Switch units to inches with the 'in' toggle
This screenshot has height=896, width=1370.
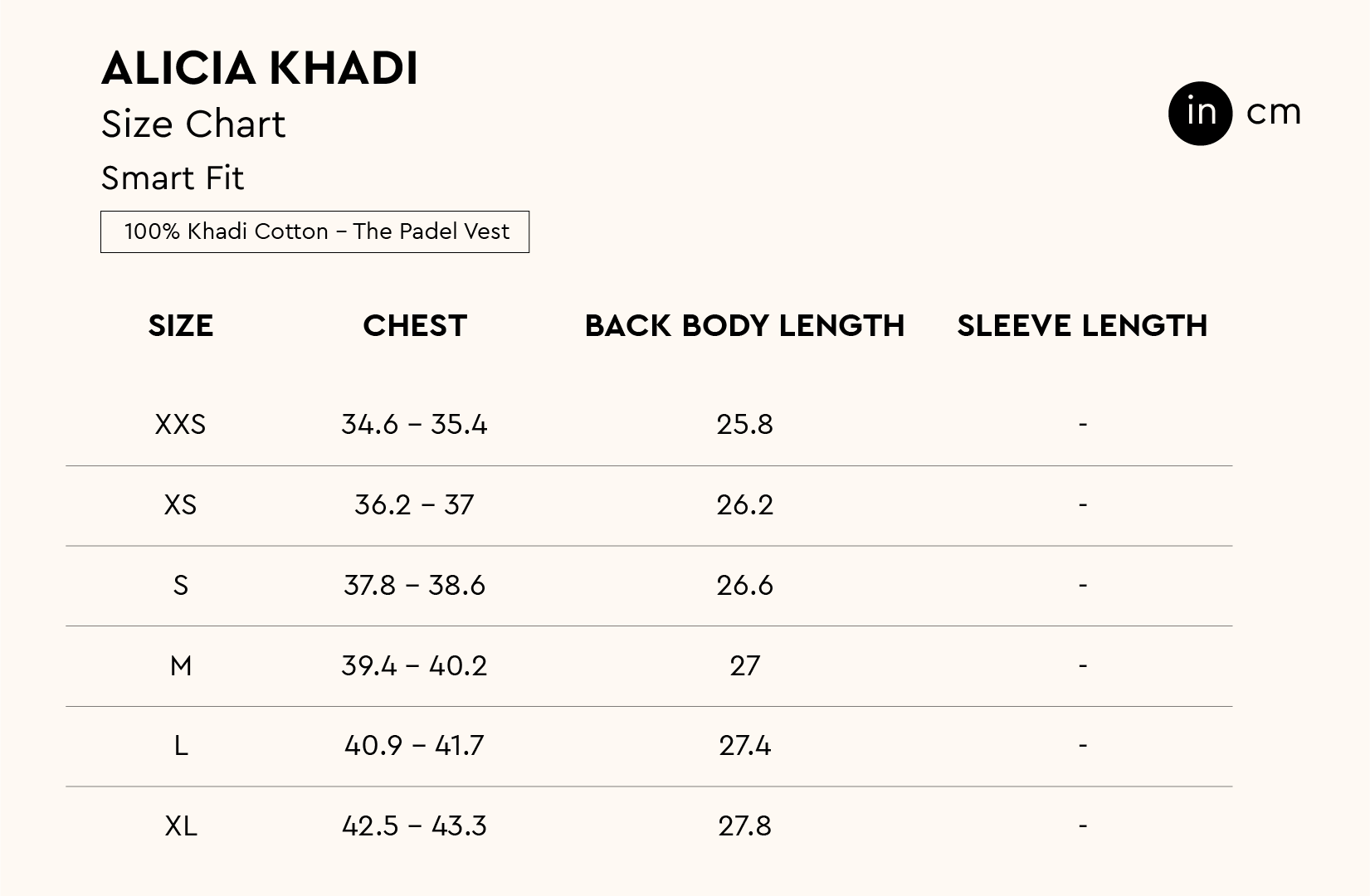[1200, 114]
